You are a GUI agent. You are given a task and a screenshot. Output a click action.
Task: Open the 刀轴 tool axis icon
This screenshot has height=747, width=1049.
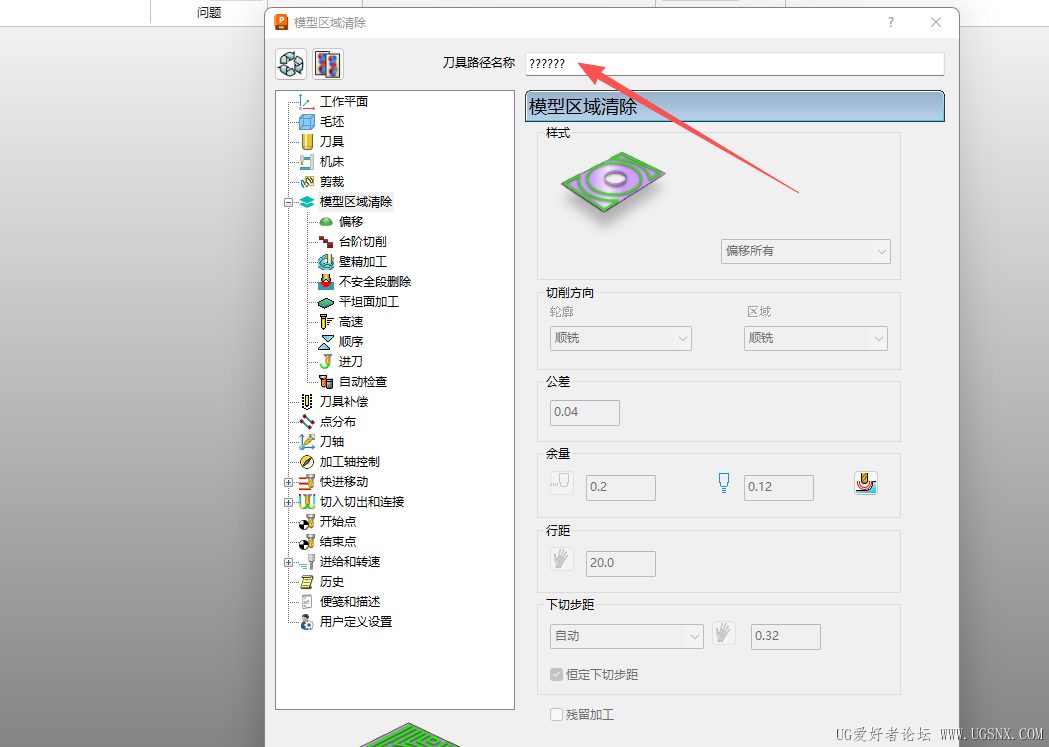(x=306, y=442)
